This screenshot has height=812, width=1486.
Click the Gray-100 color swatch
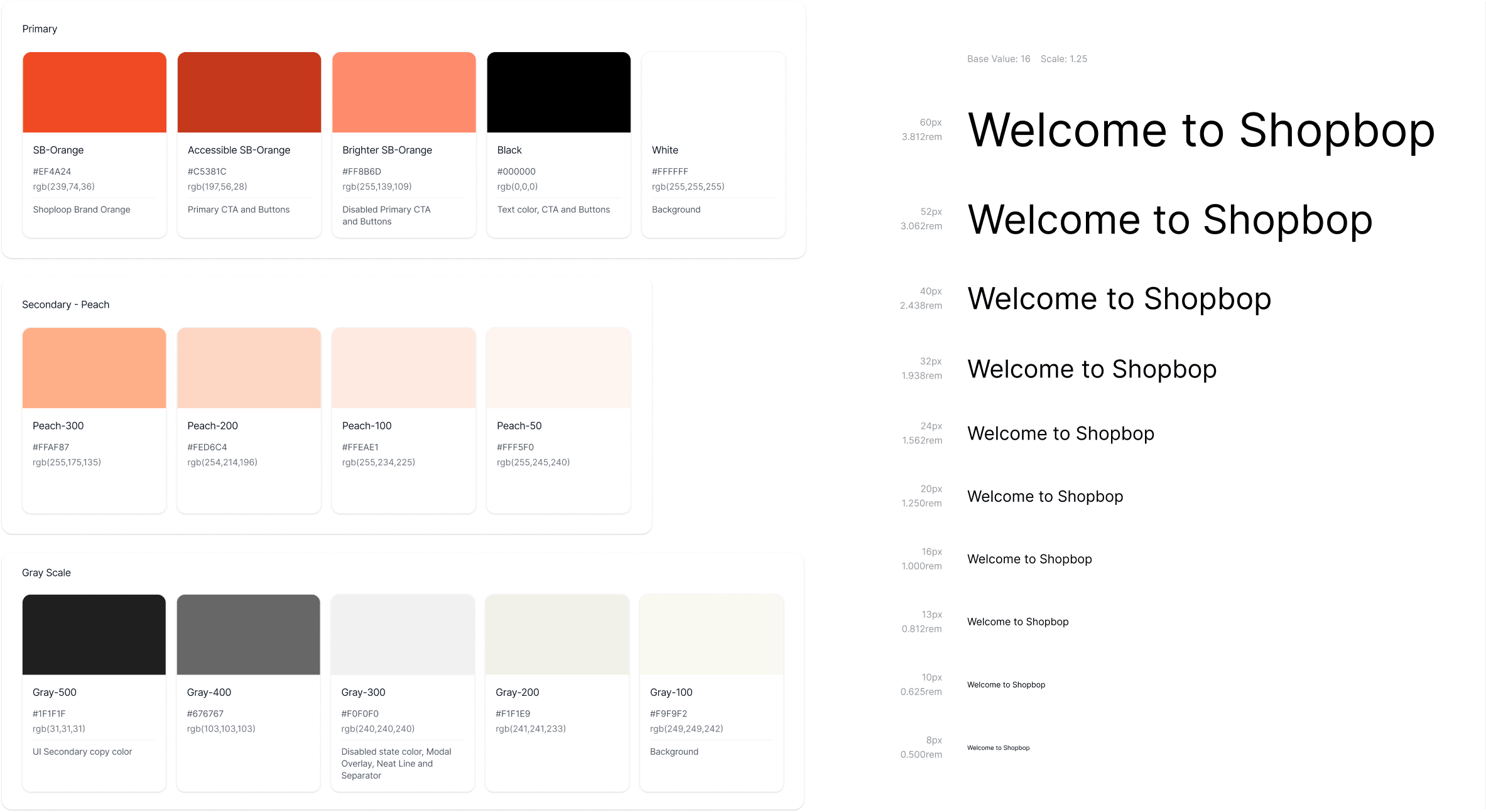712,635
